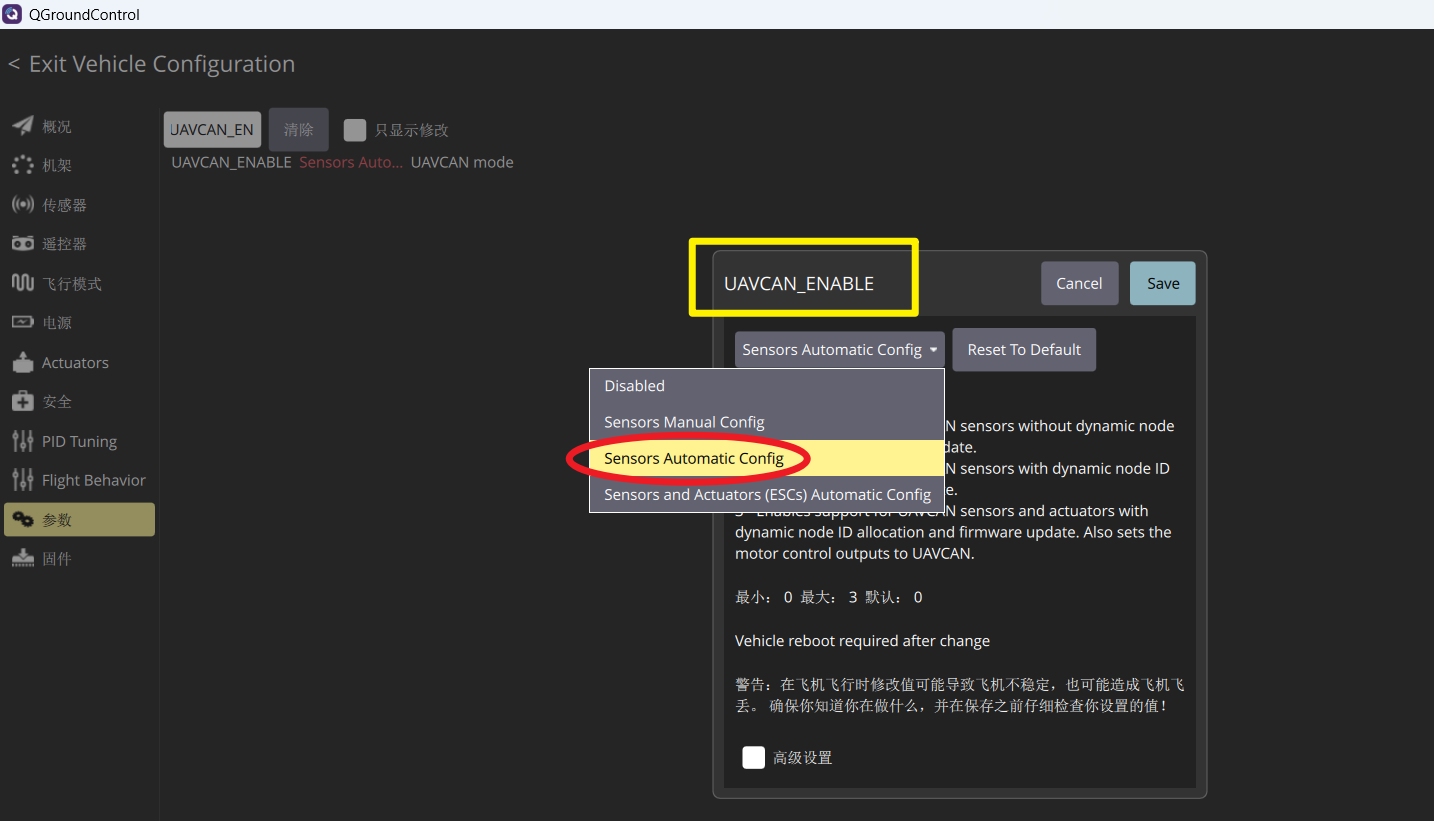Click Reset To Default button

[x=1024, y=350]
